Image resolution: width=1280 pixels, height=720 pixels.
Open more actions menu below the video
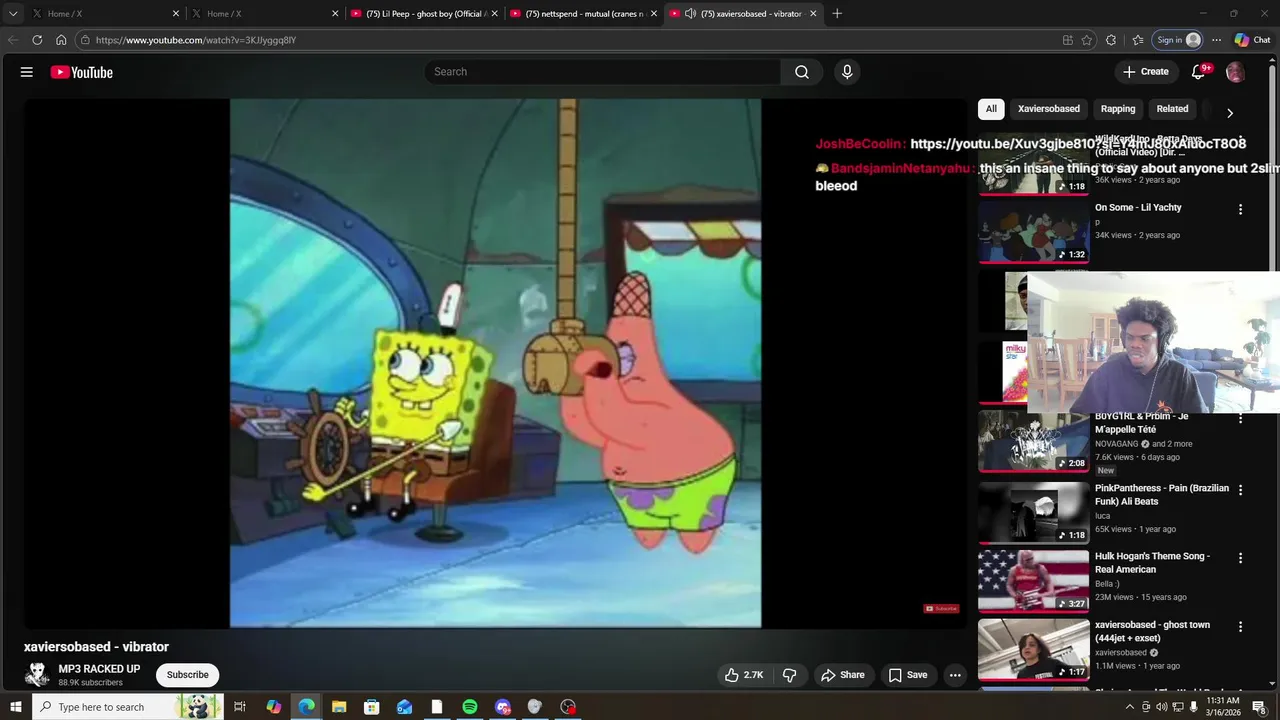point(955,675)
